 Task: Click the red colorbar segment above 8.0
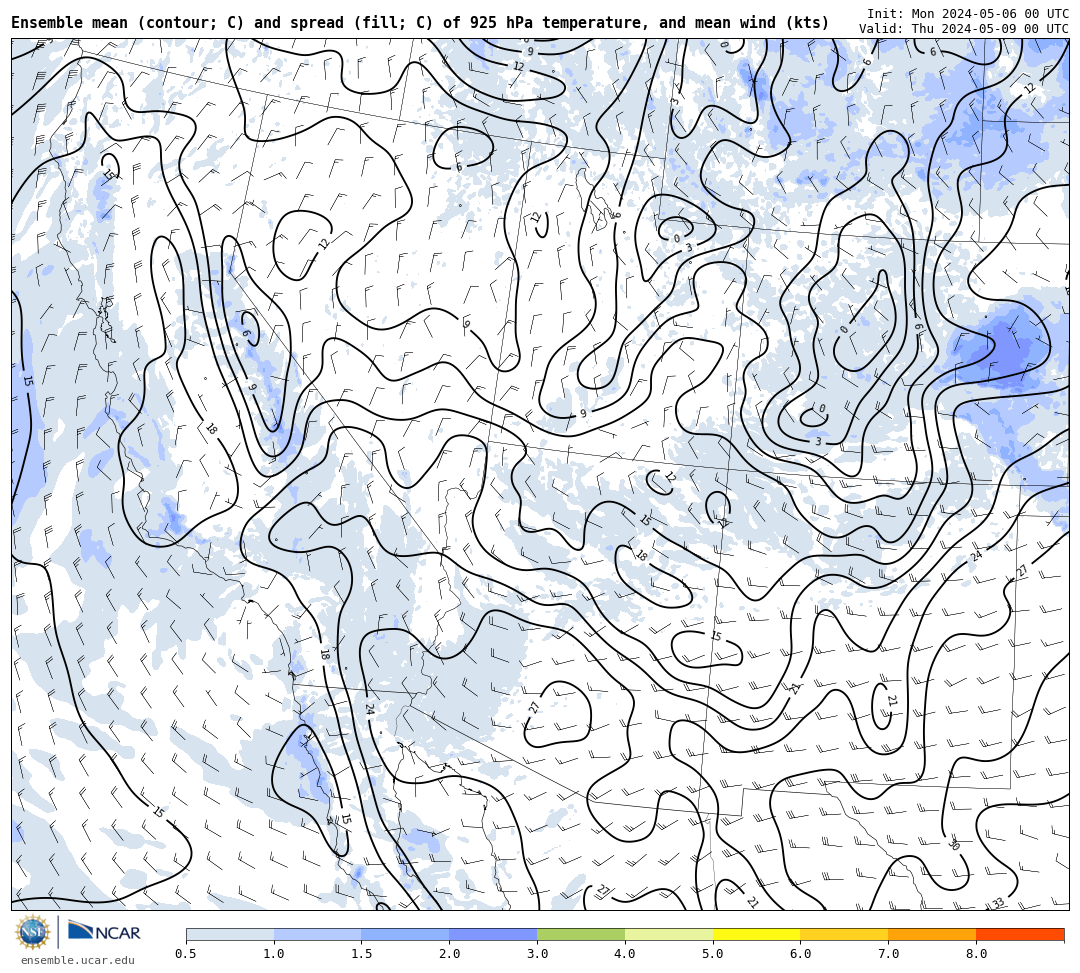pos(1020,934)
